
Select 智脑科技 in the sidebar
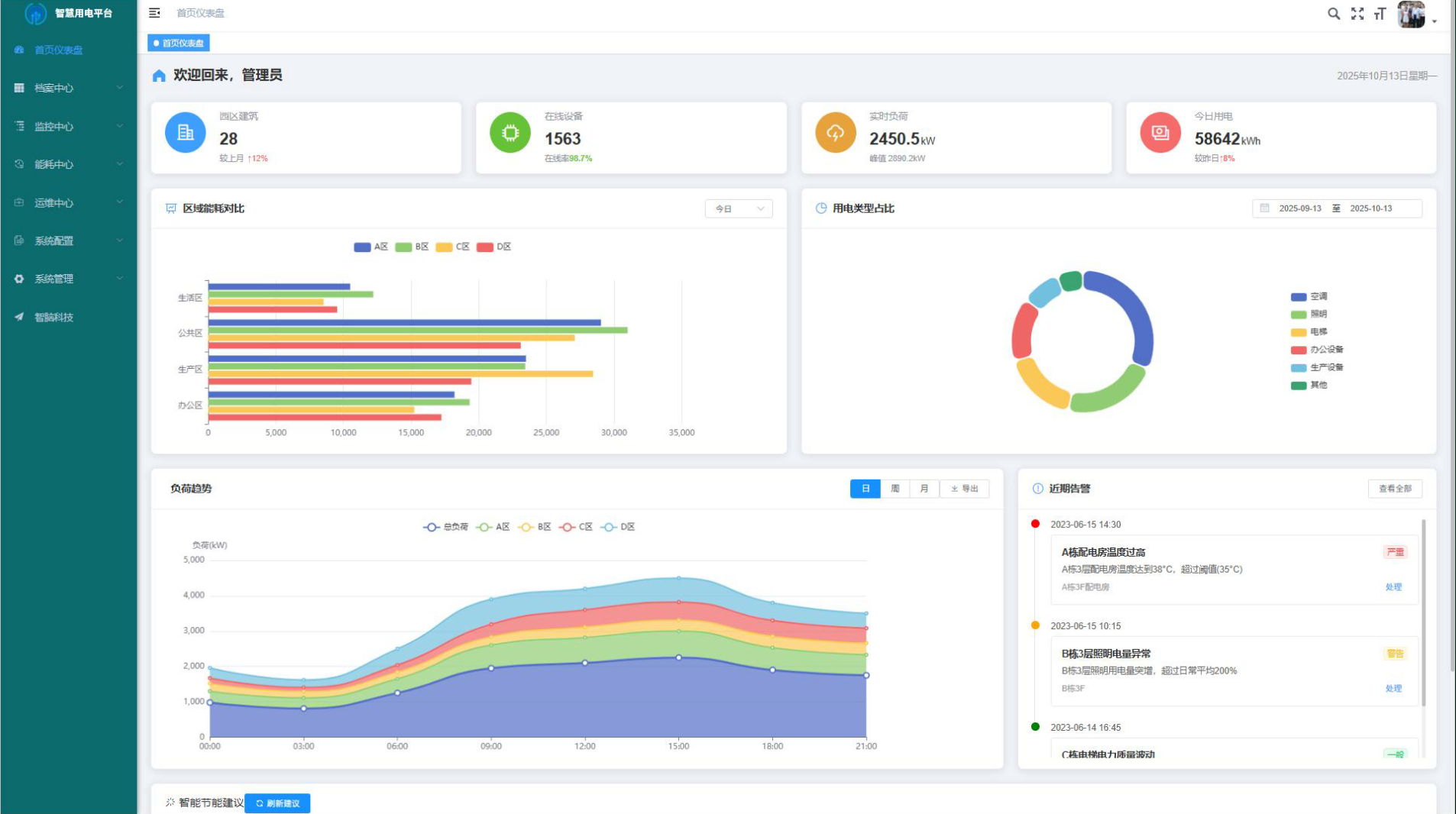[69, 317]
